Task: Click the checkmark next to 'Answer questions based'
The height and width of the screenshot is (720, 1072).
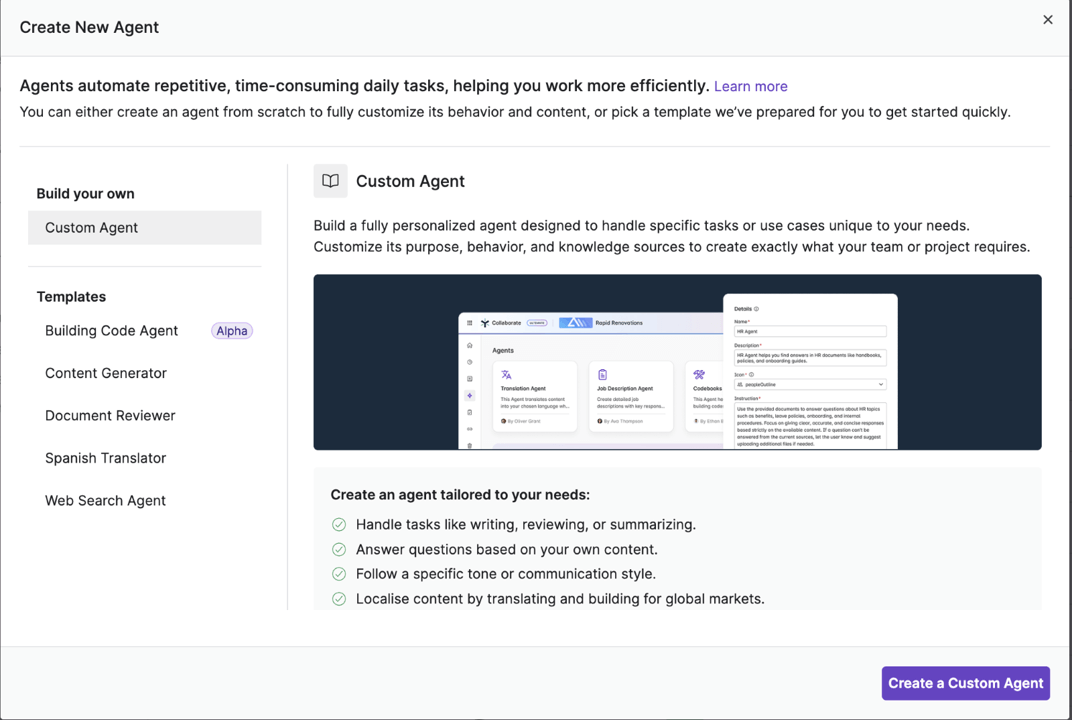Action: (x=339, y=549)
